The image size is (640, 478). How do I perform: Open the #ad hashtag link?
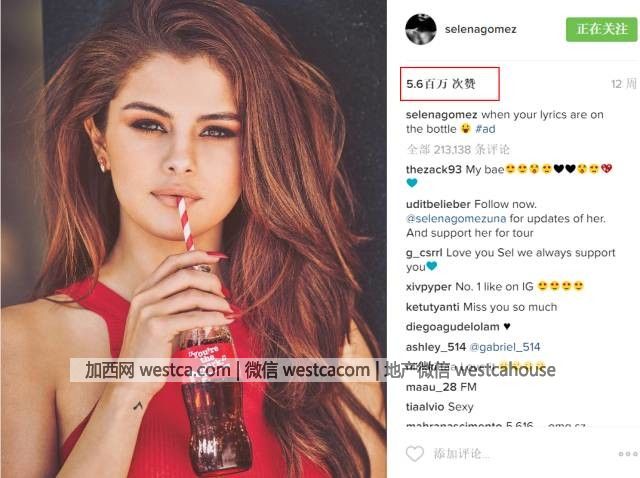point(485,129)
